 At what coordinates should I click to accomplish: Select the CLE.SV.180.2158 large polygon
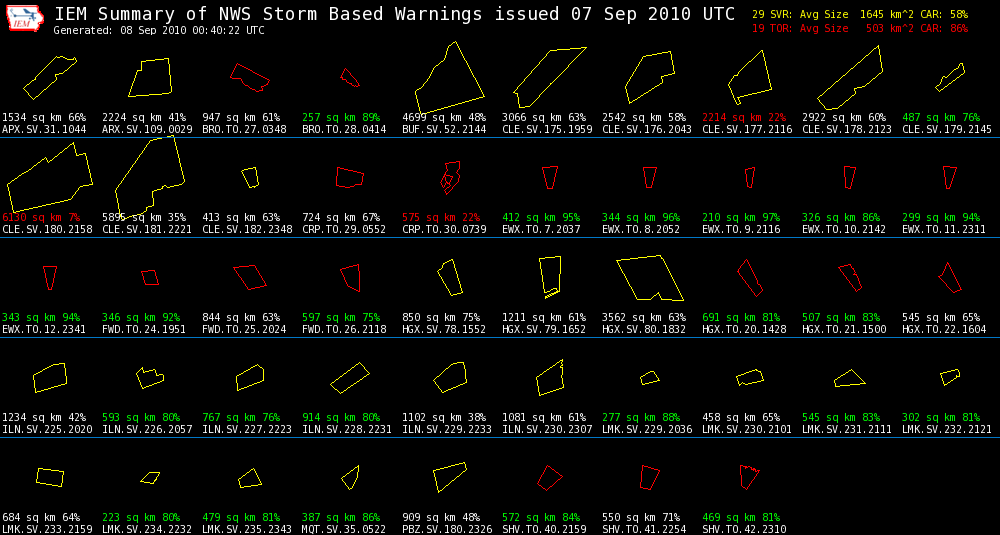(50, 177)
